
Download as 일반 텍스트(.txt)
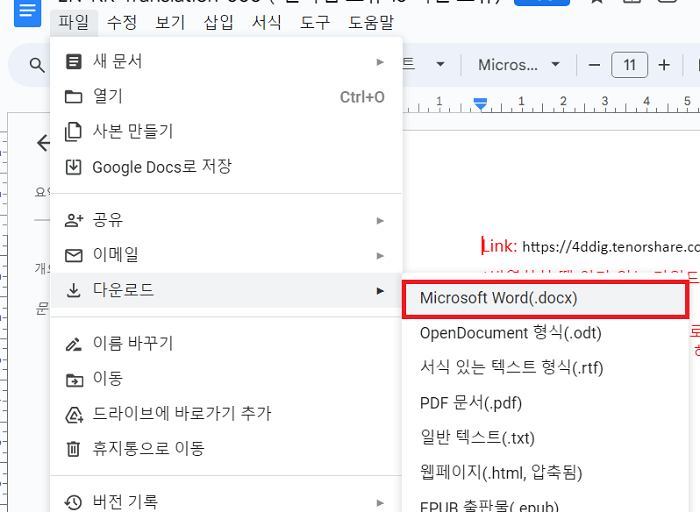[x=545, y=438]
